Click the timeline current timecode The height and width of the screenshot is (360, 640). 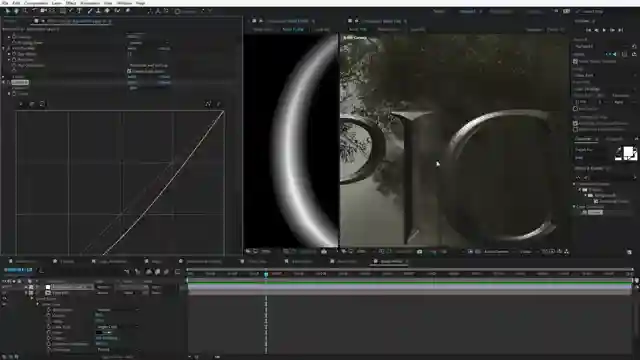18,270
